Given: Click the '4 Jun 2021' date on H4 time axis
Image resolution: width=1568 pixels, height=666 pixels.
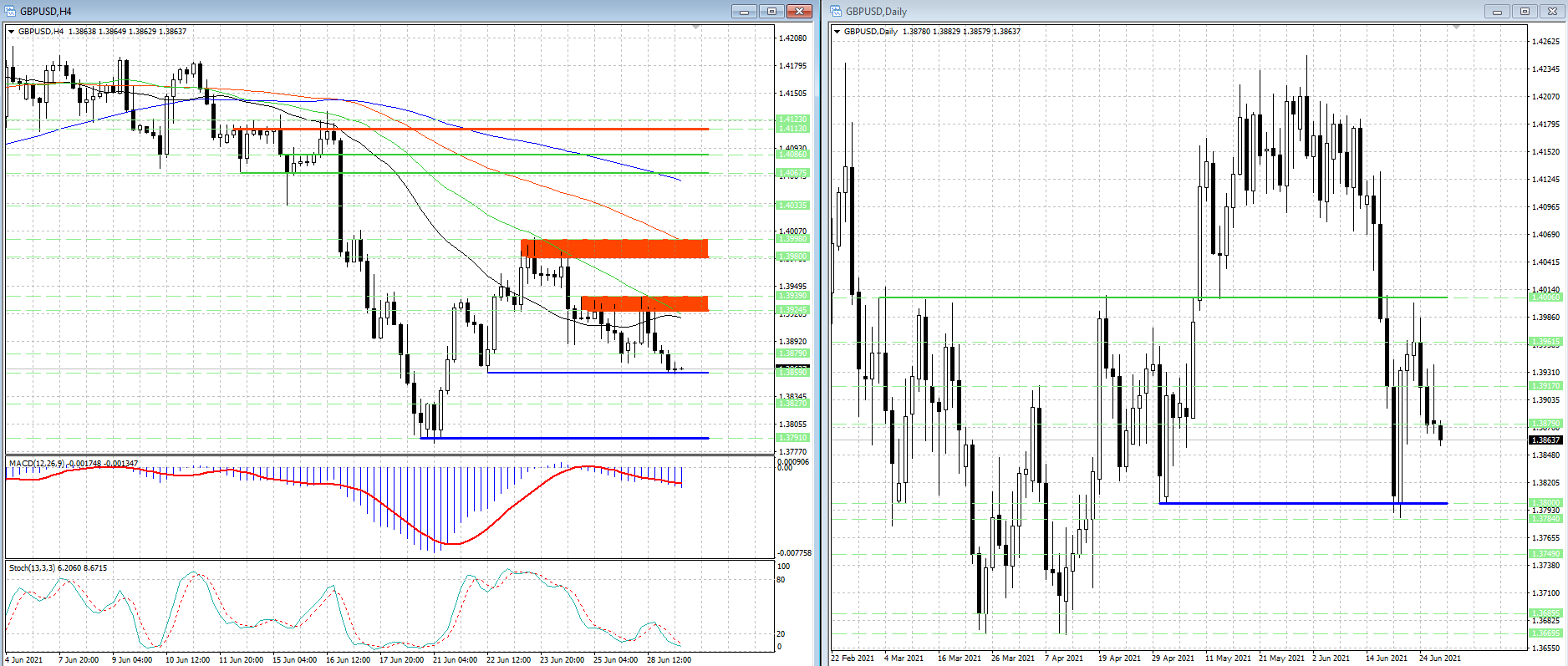Looking at the screenshot, I should (x=23, y=659).
